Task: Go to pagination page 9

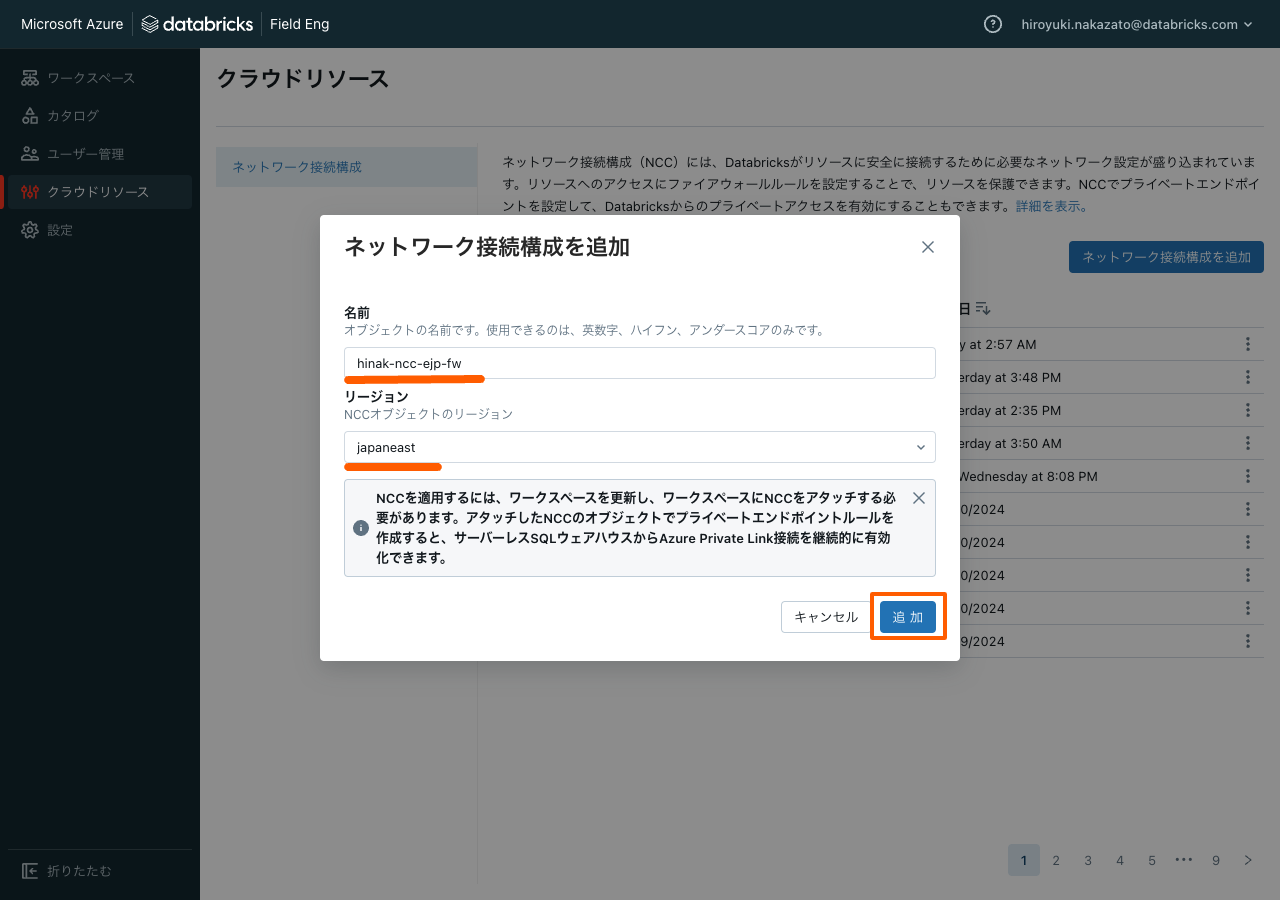Action: point(1216,860)
